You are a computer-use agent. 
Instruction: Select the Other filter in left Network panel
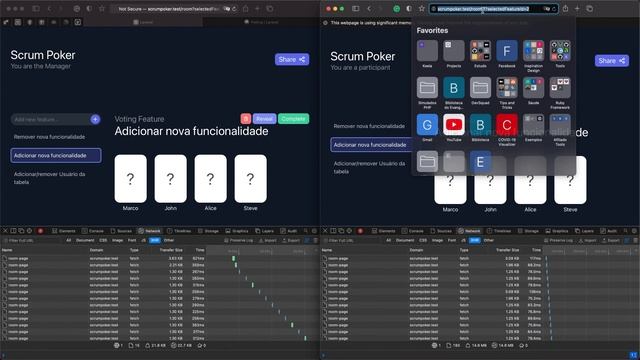(169, 240)
